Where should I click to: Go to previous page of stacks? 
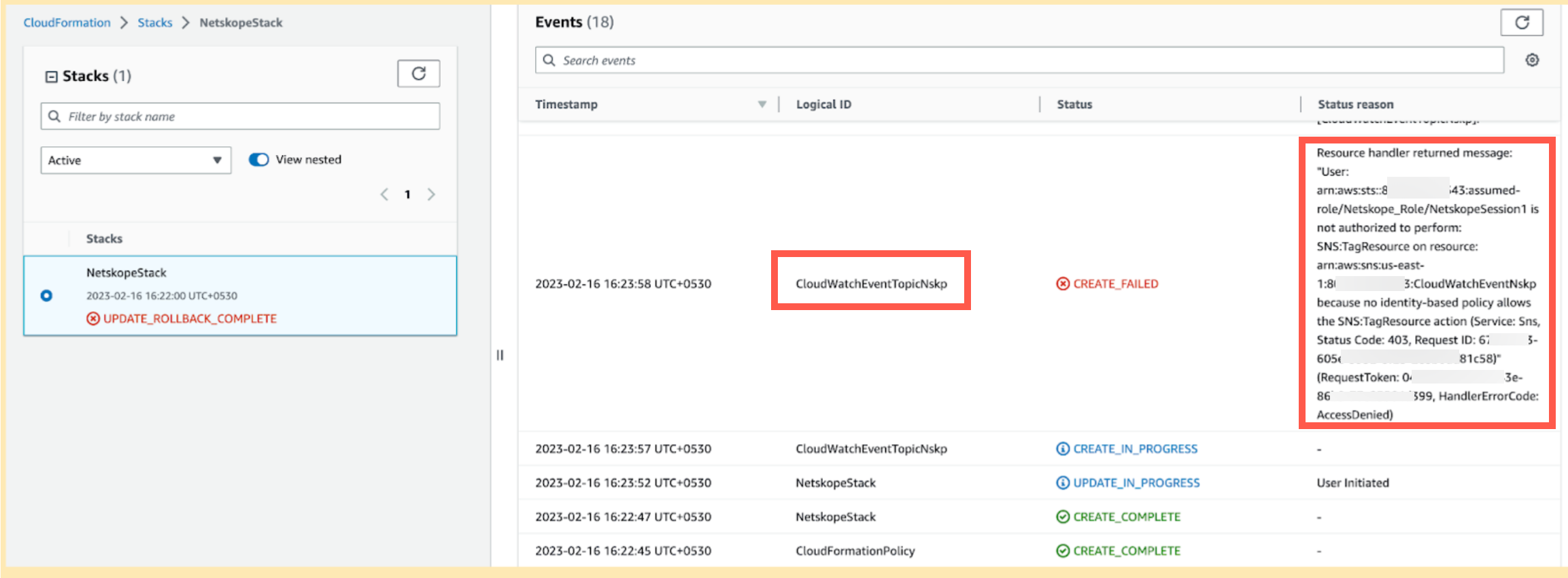[384, 194]
